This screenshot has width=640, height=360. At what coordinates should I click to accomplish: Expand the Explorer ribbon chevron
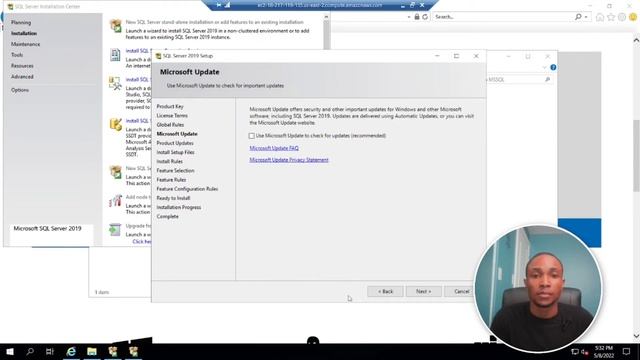(544, 67)
